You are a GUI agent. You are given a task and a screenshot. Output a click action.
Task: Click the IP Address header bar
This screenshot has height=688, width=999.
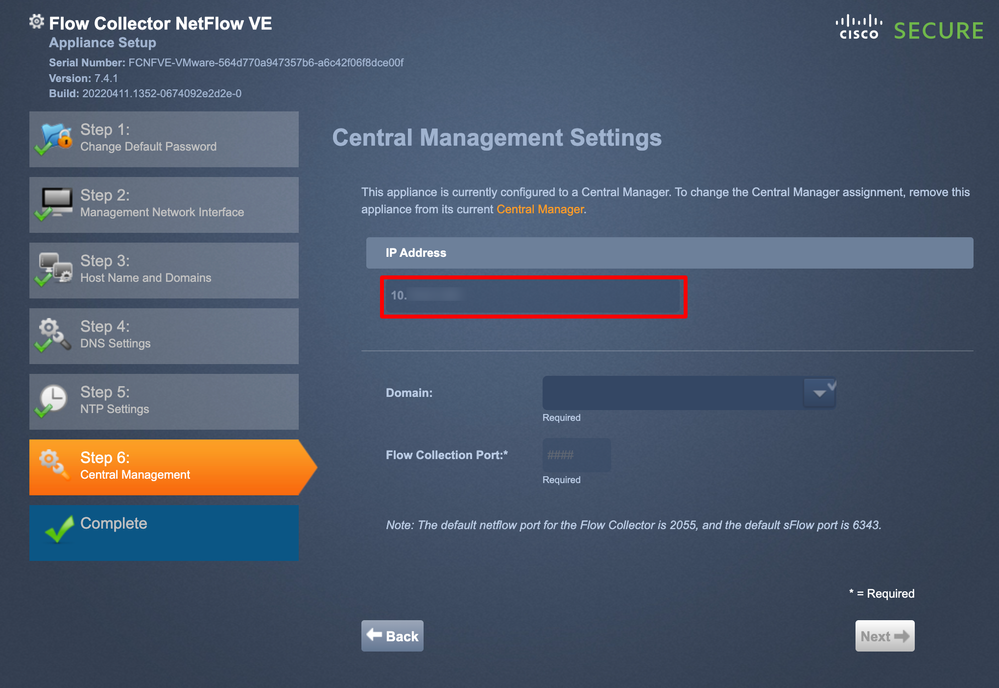(670, 253)
